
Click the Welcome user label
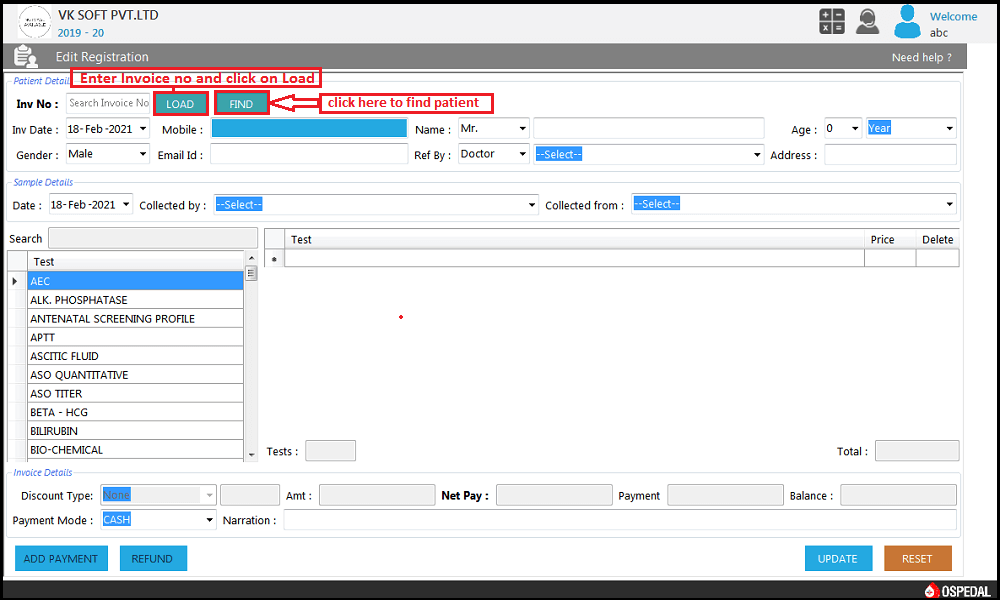[953, 17]
